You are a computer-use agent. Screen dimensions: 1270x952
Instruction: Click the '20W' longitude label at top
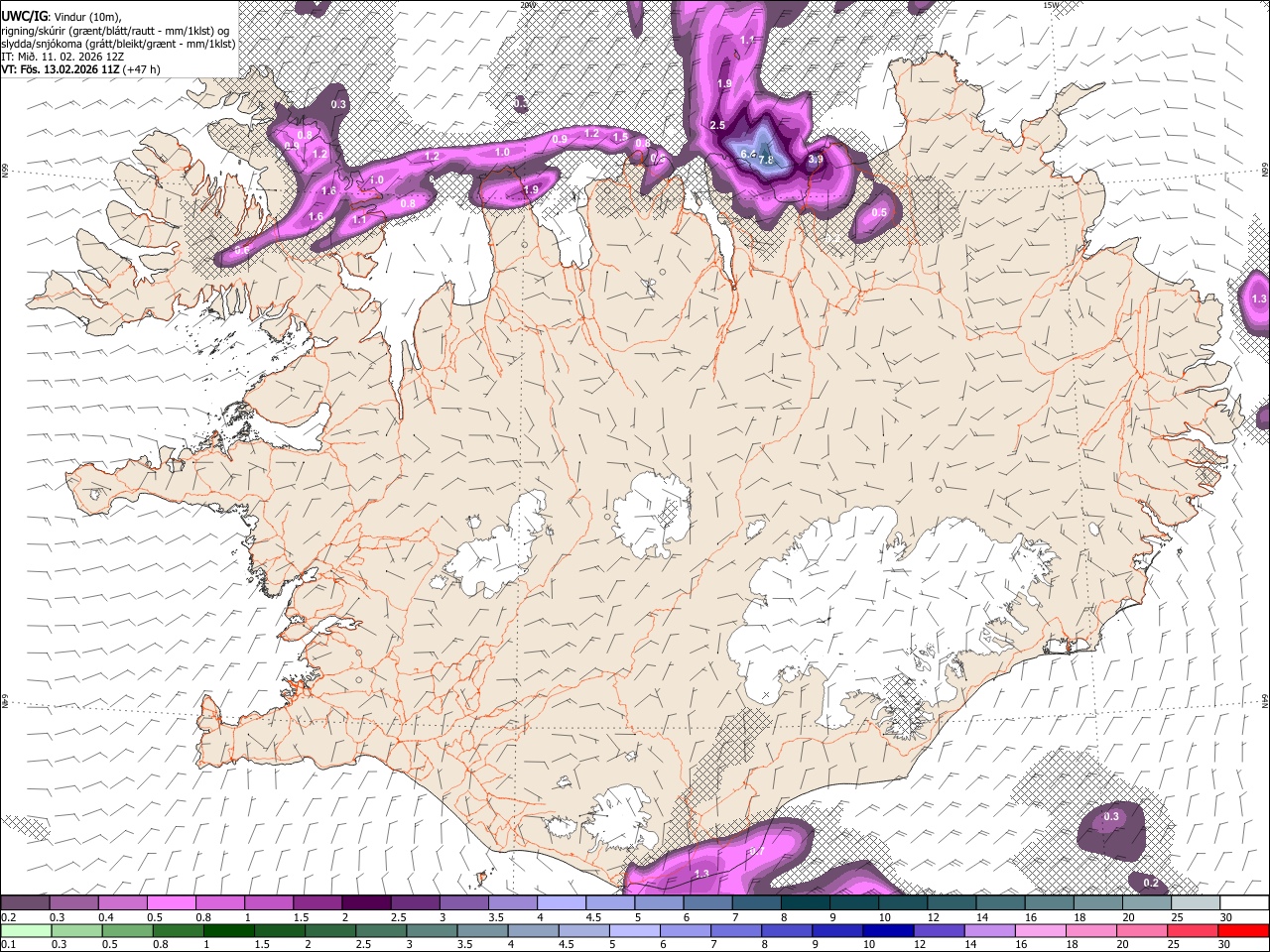(x=527, y=5)
